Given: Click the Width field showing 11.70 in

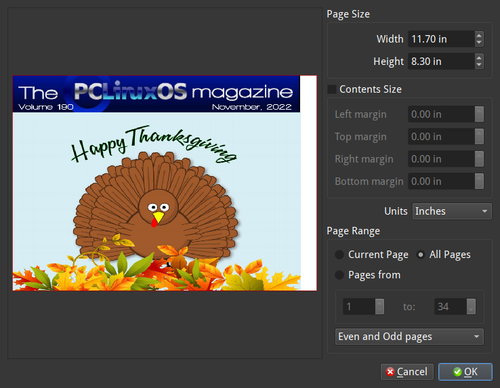Looking at the screenshot, I should [441, 39].
